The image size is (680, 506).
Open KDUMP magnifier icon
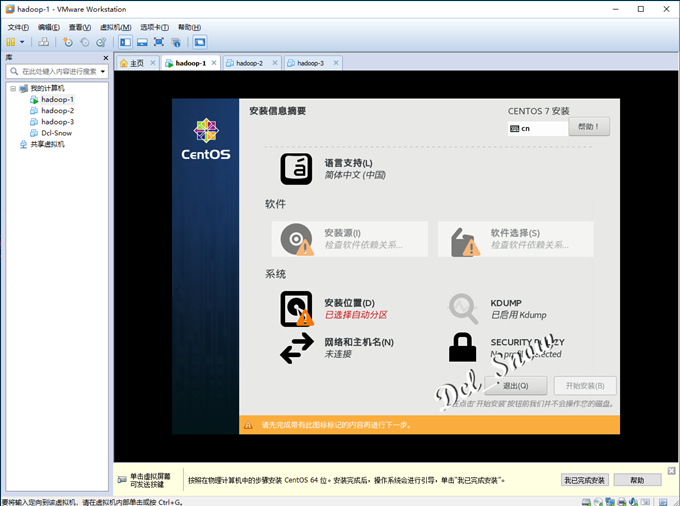463,309
